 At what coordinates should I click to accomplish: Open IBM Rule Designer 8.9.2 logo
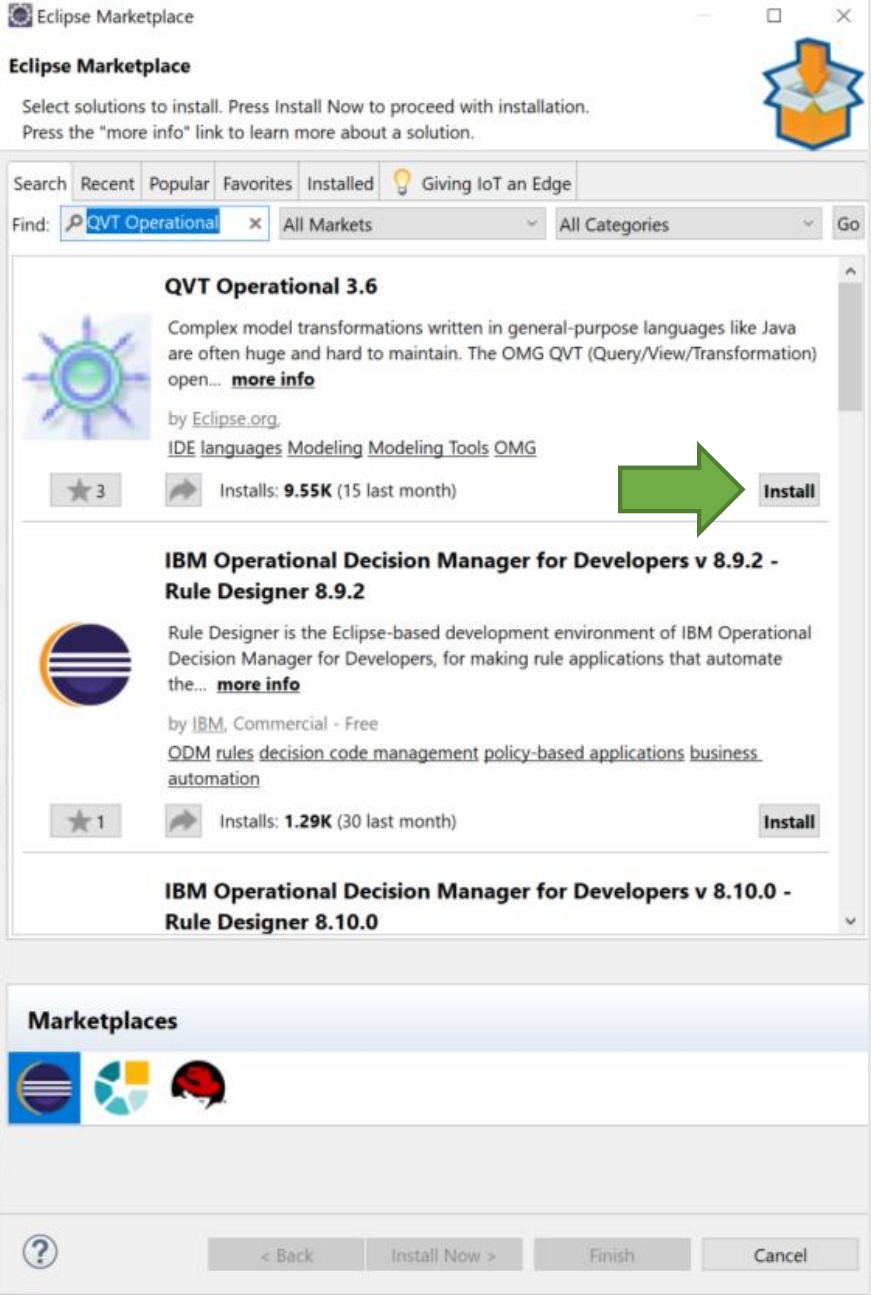[86, 664]
